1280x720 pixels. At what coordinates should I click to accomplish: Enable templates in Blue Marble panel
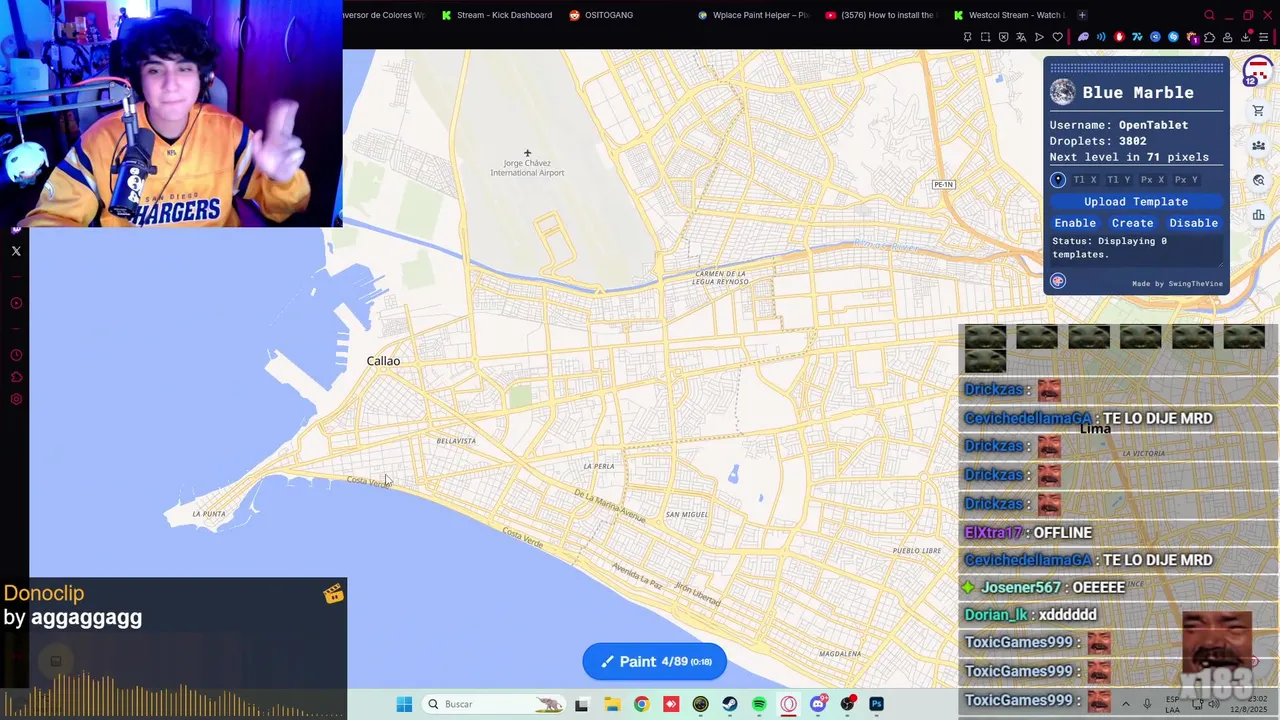pyautogui.click(x=1075, y=223)
